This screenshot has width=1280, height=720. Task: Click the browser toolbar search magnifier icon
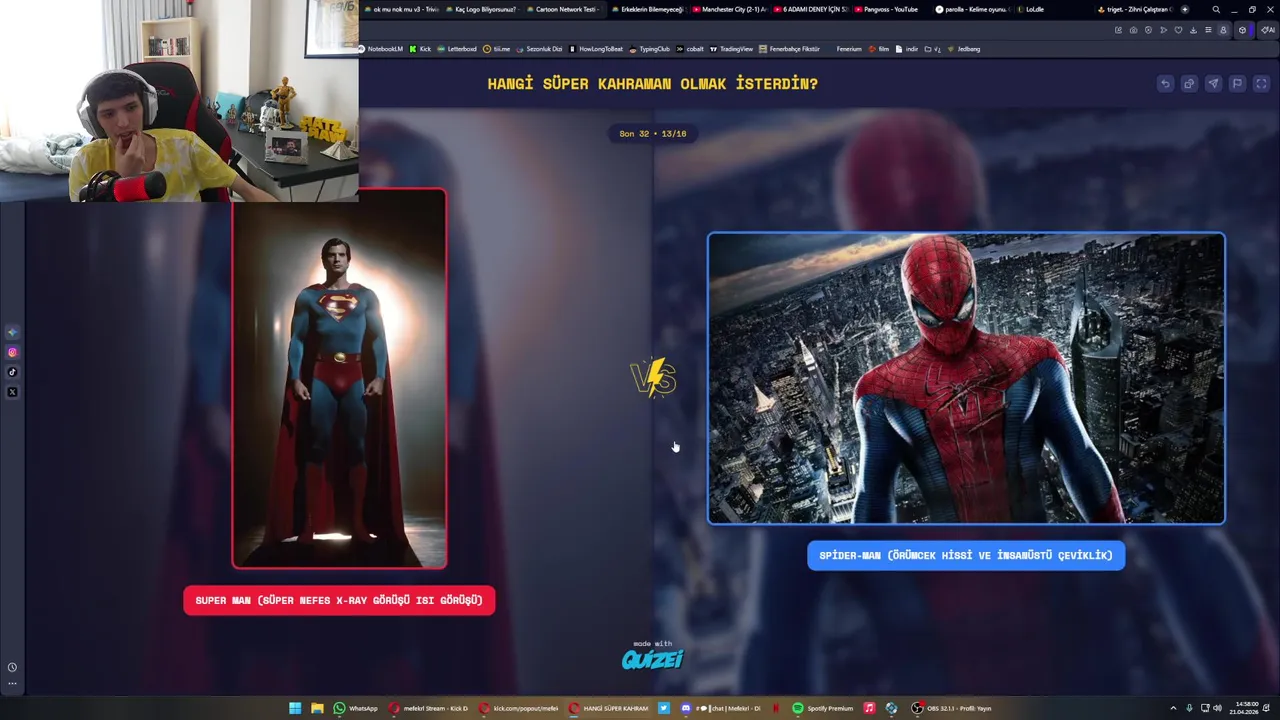(x=1216, y=9)
